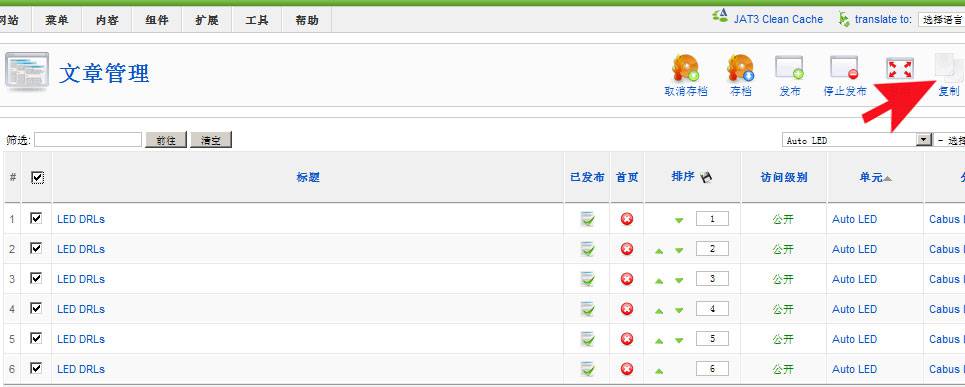
Task: Click the Auto LED section link in row 1
Action: [854, 219]
